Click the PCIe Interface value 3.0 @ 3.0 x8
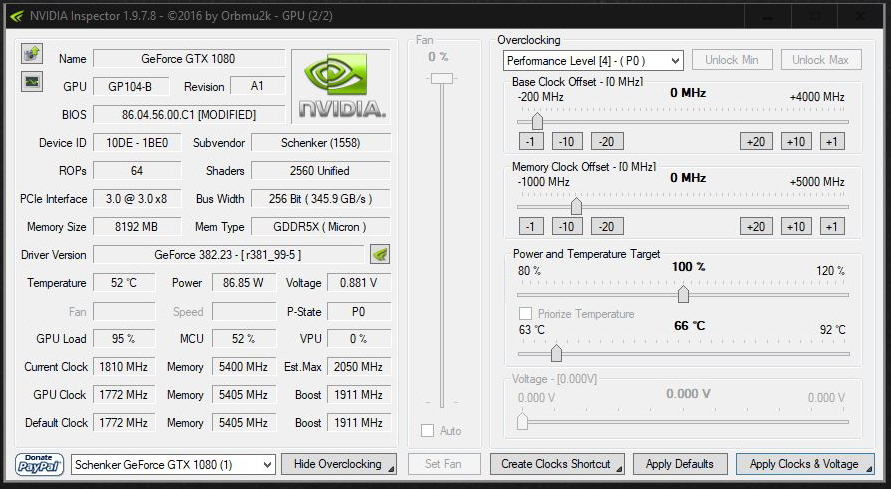The height and width of the screenshot is (489, 891). coord(137,199)
